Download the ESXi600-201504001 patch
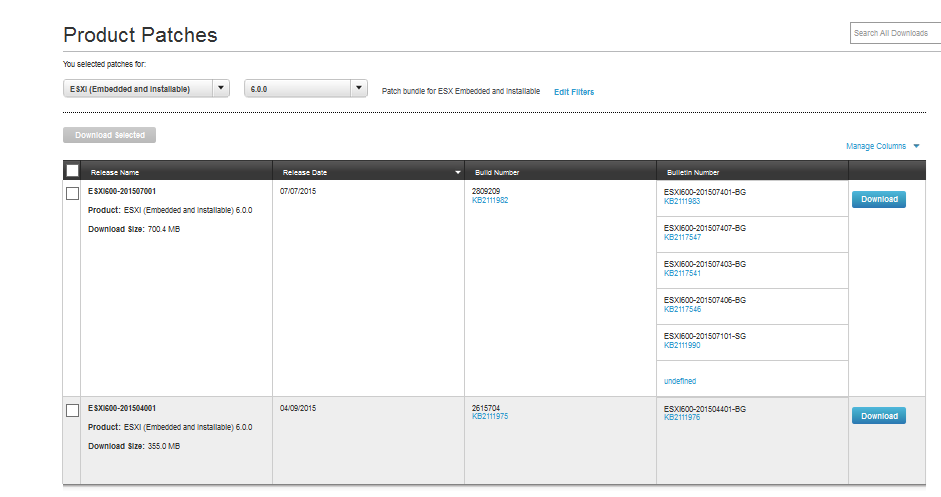941x497 pixels. click(879, 416)
